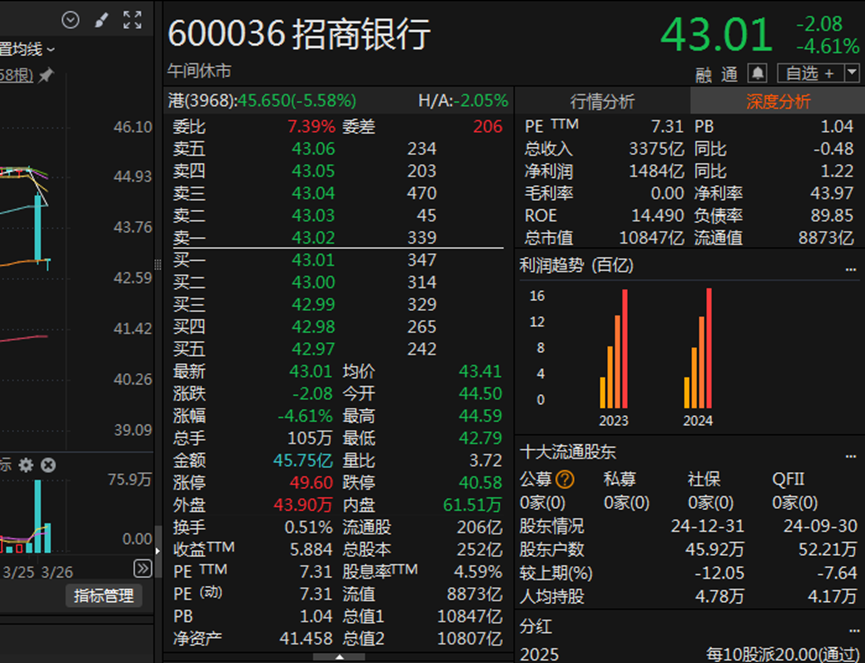Click the H/A premium value -2.05%
The image size is (865, 663).
[480, 100]
